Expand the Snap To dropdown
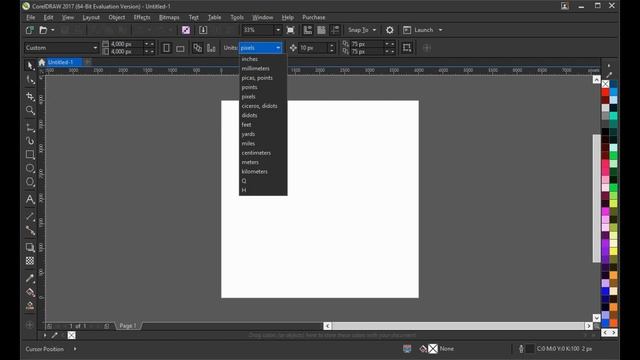Screen dimensions: 640x360 [374, 30]
